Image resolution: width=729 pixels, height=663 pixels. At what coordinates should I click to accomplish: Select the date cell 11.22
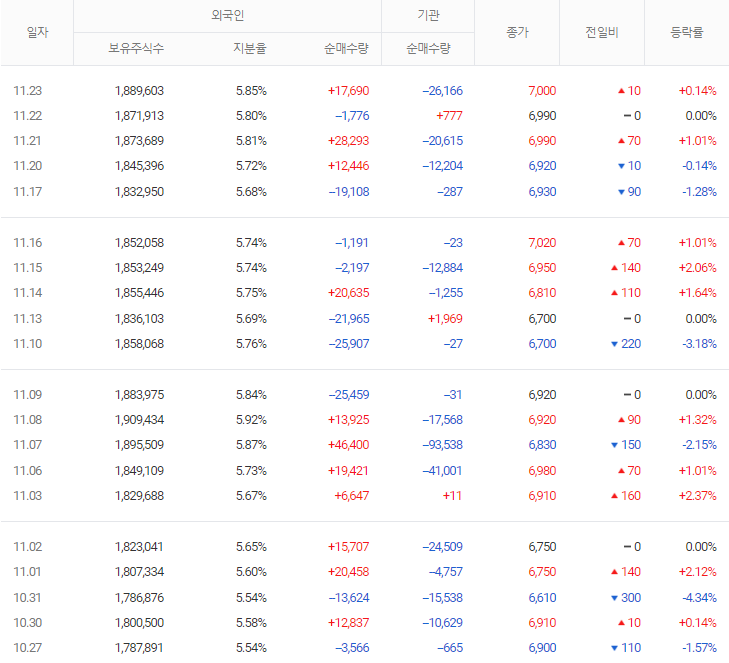click(x=28, y=116)
